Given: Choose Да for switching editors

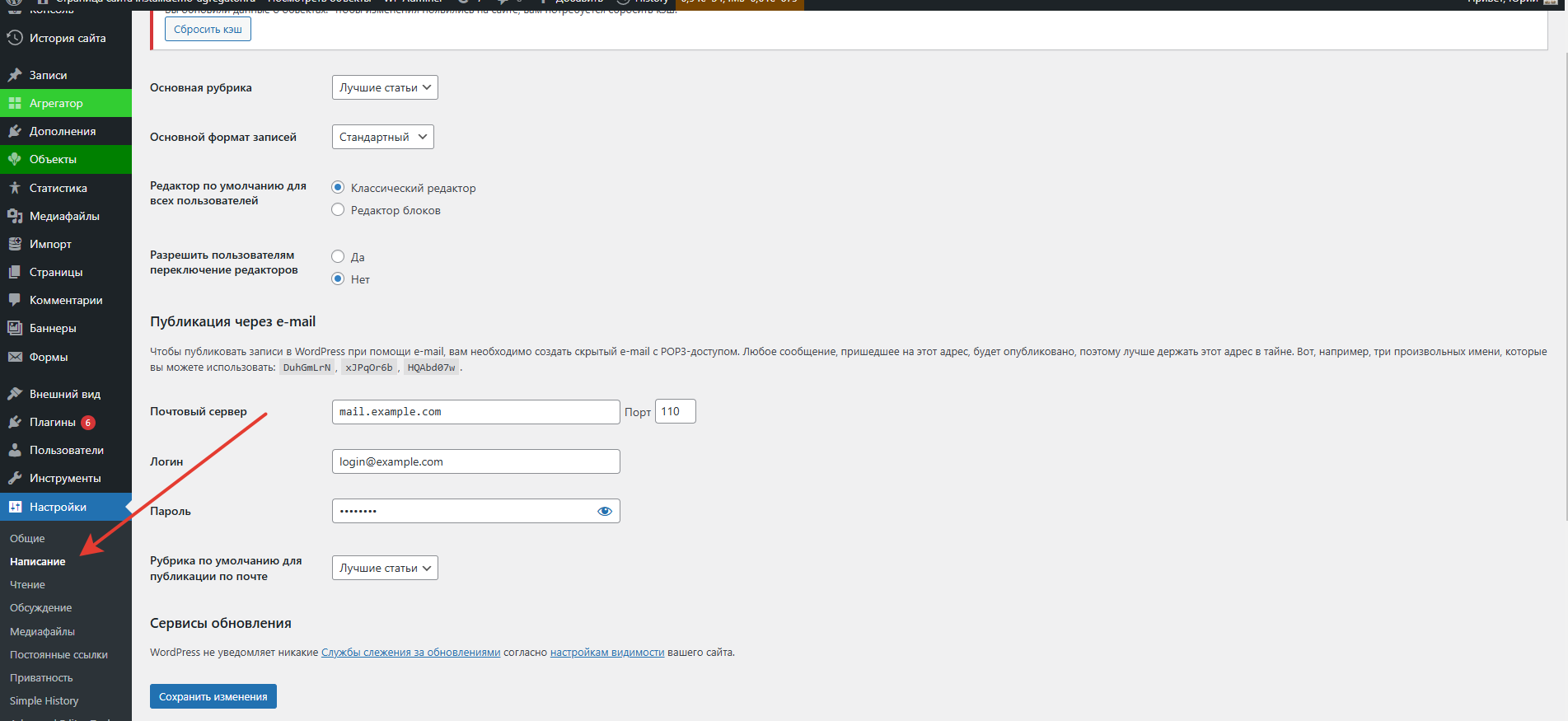Looking at the screenshot, I should [338, 256].
